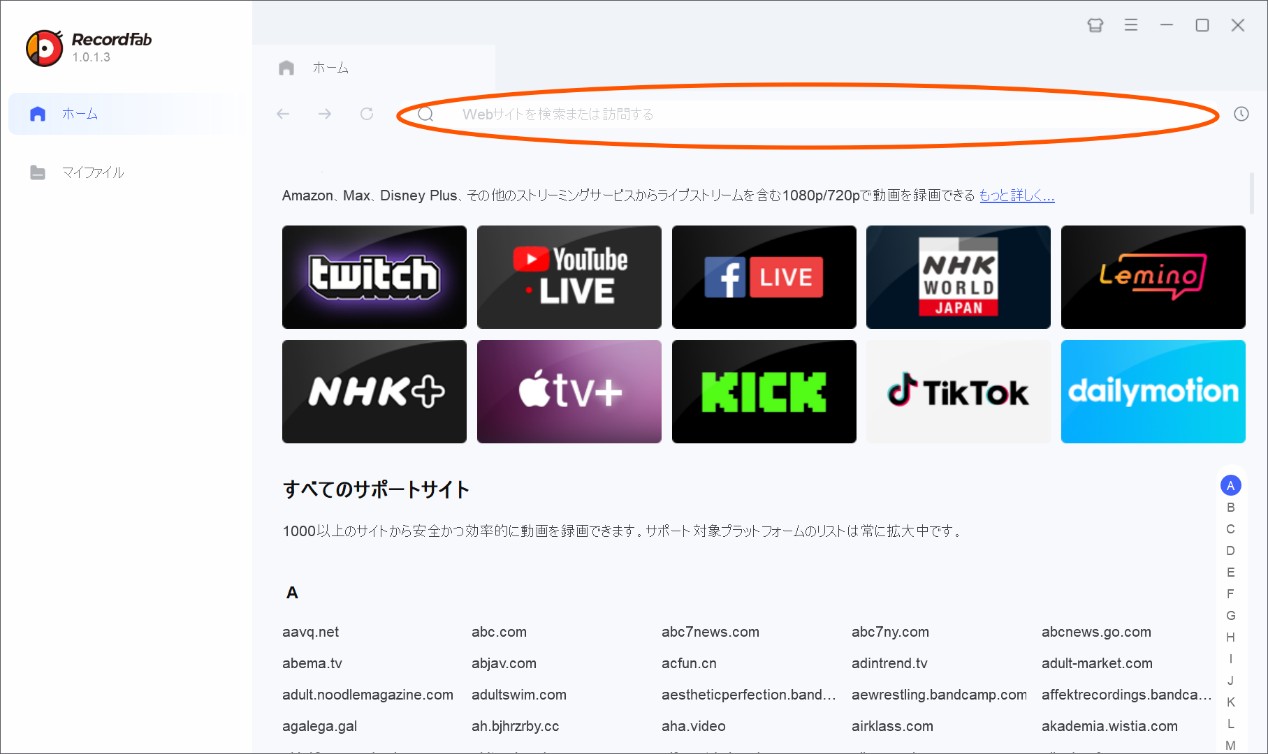
Task: Click the adintrend.tv site entry
Action: tap(890, 663)
